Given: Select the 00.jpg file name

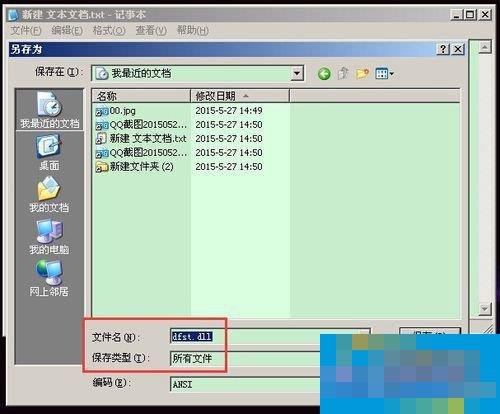Looking at the screenshot, I should (122, 111).
